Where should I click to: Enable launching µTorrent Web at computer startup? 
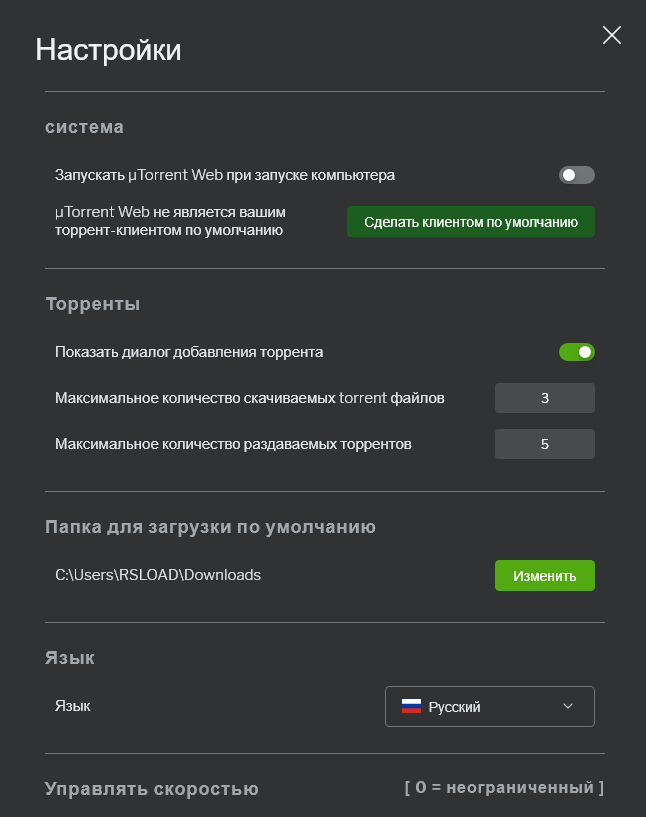(576, 175)
